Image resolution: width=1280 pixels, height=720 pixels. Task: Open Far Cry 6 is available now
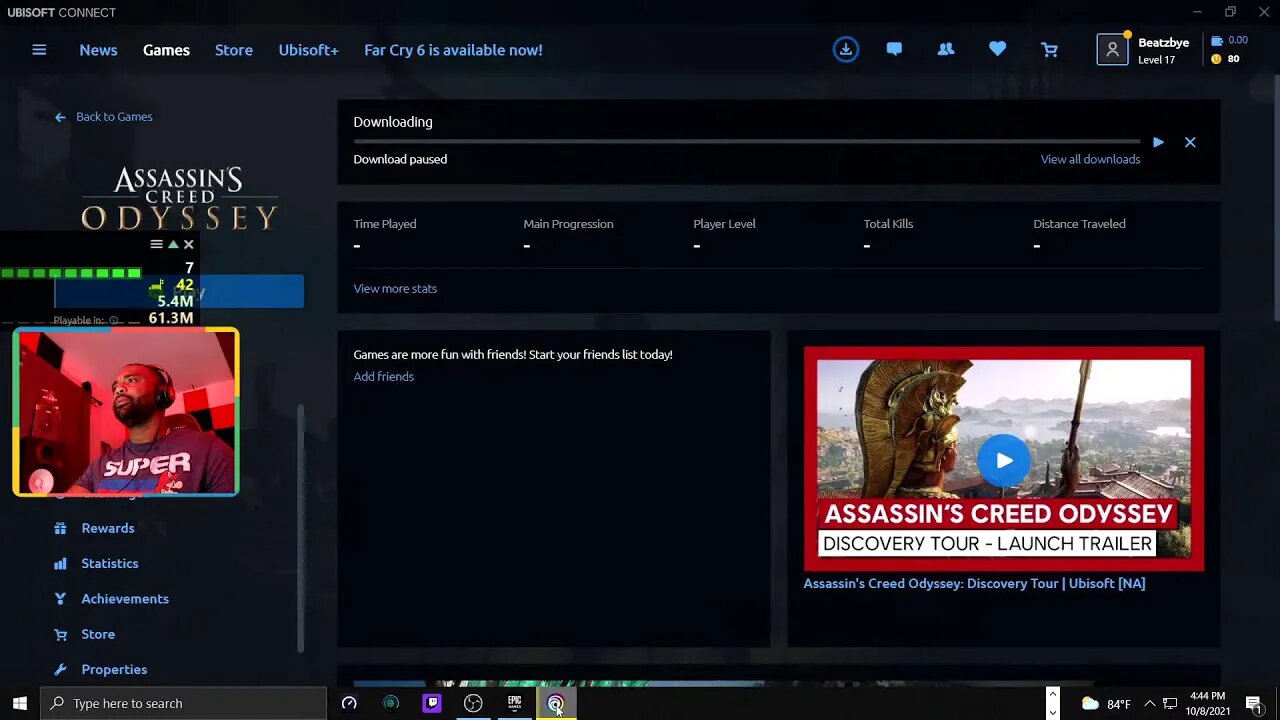453,50
